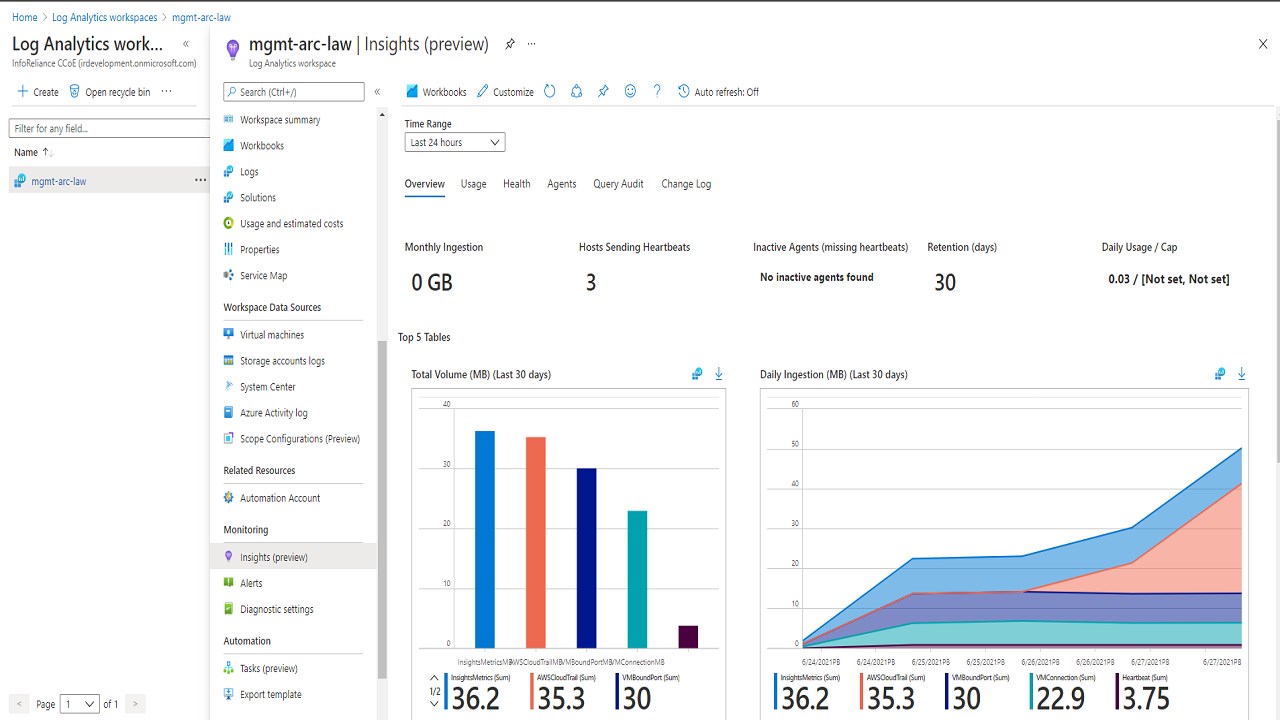Click the orange AWSCloudTrail bar in Total Volume
This screenshot has height=720, width=1280.
[x=536, y=543]
